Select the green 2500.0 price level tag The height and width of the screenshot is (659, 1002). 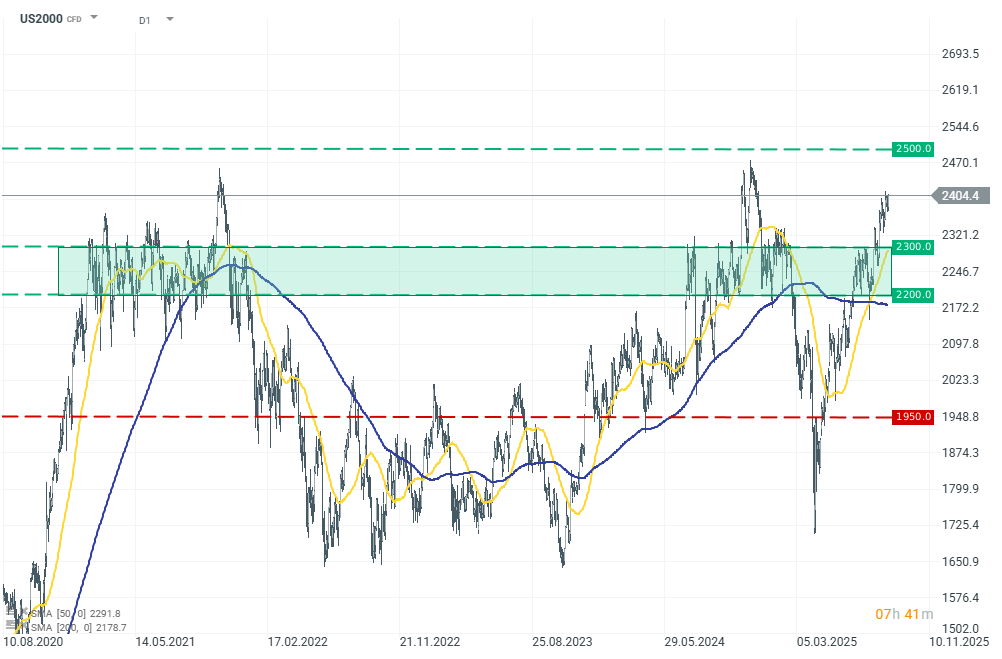tap(913, 149)
